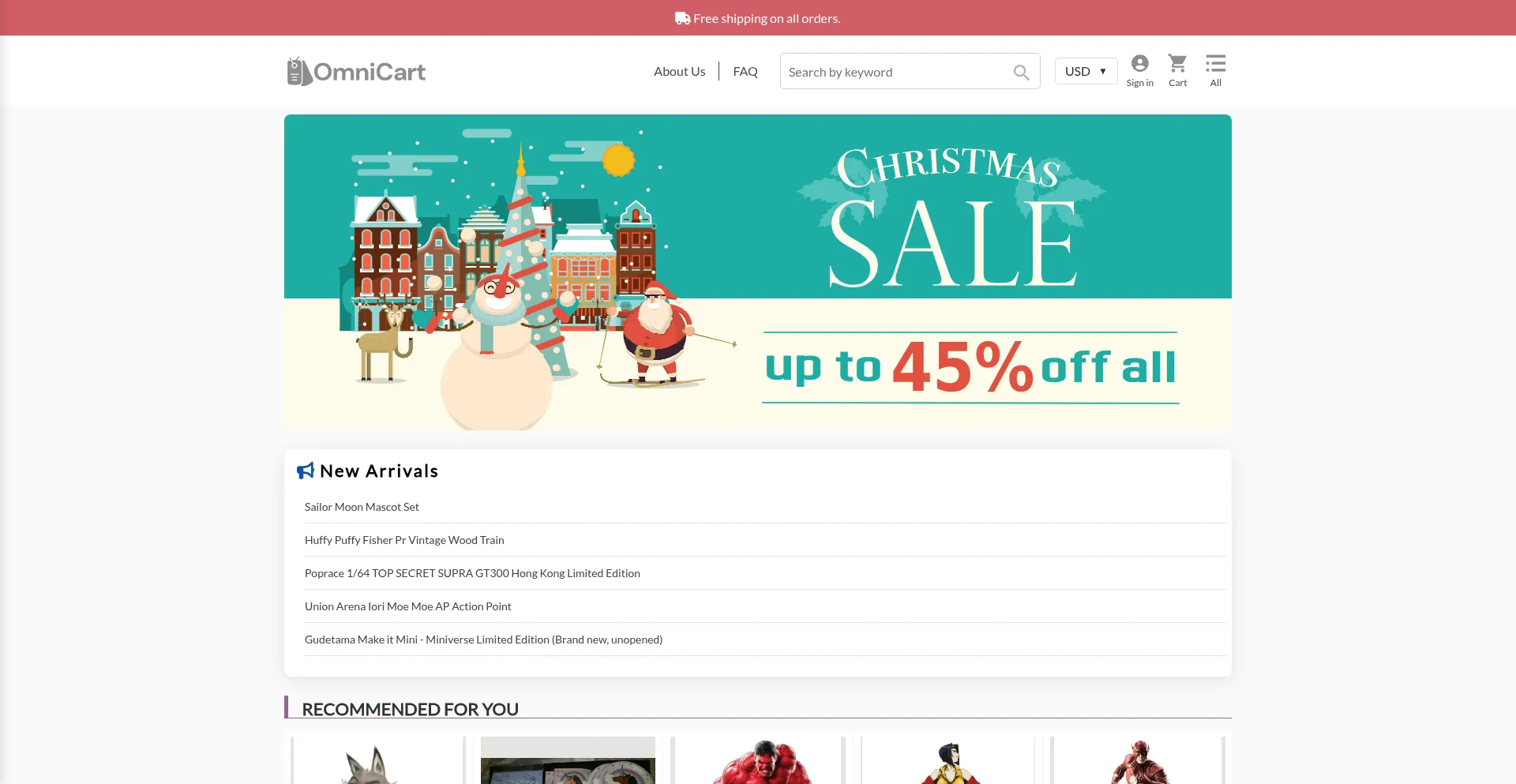Click the Christmas Sale banner
This screenshot has width=1516, height=784.
point(758,272)
